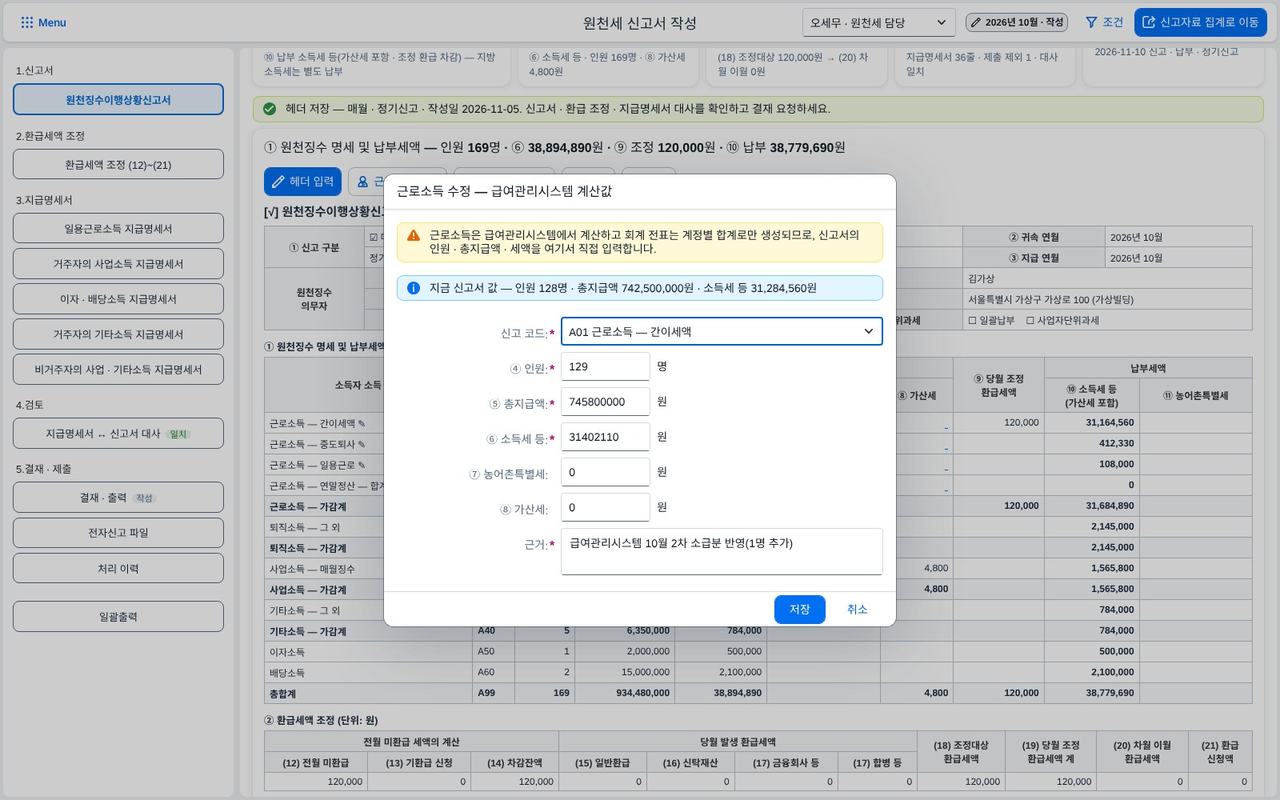Click the ⑥ 소득세 등 input field
The height and width of the screenshot is (800, 1280).
[x=605, y=437]
